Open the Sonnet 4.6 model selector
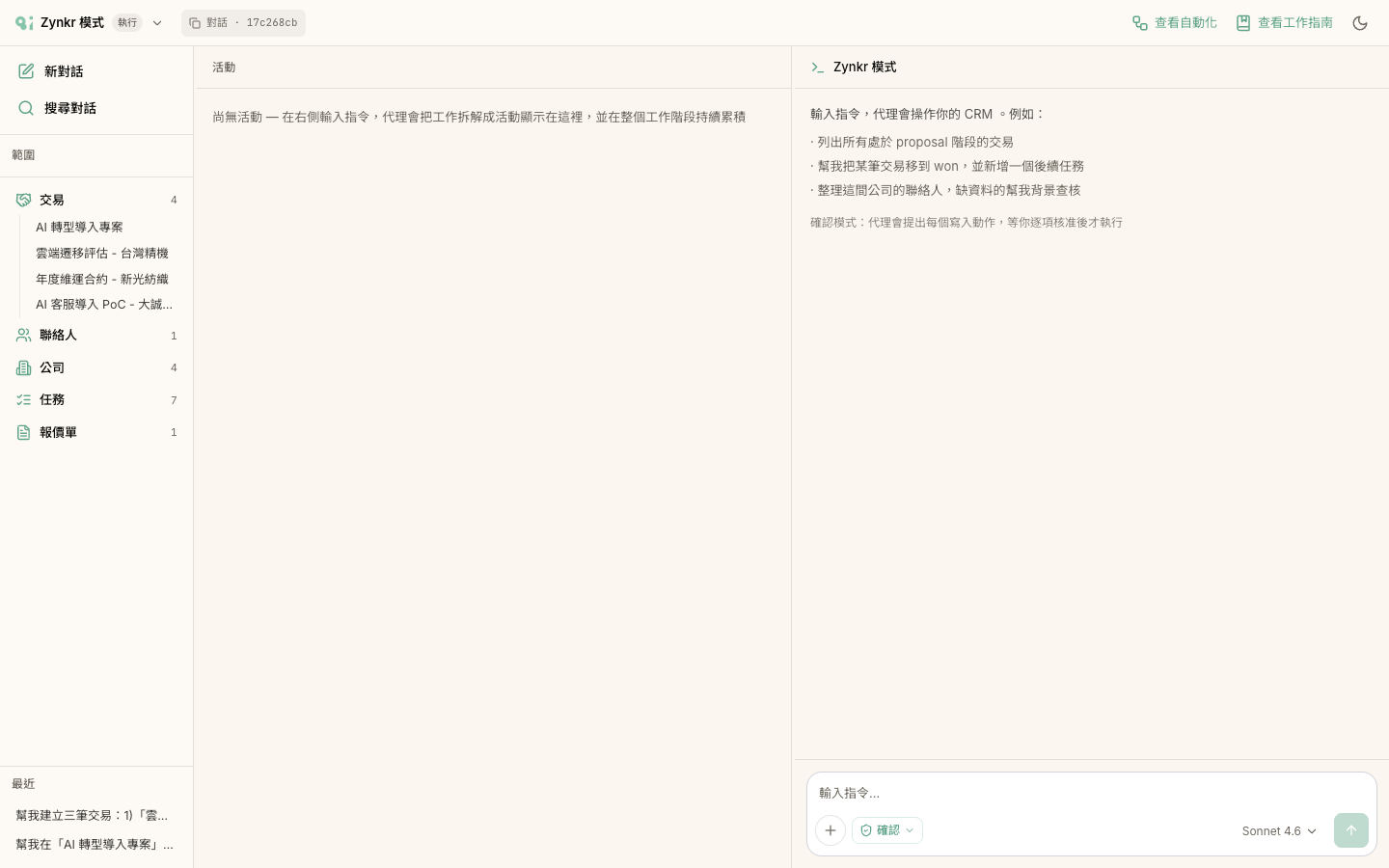This screenshot has width=1389, height=868. point(1279,830)
